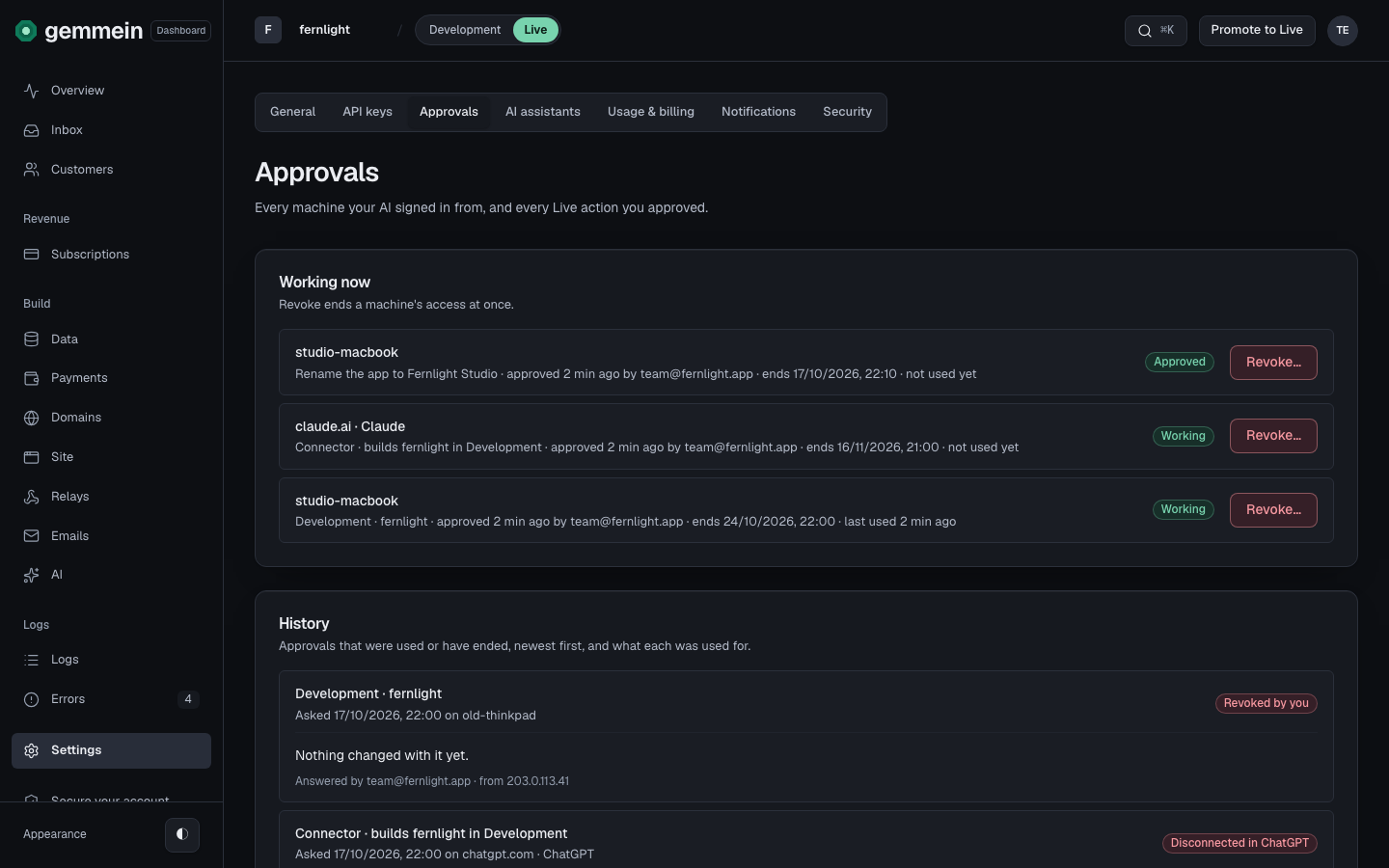Go to the Security tab

click(848, 112)
